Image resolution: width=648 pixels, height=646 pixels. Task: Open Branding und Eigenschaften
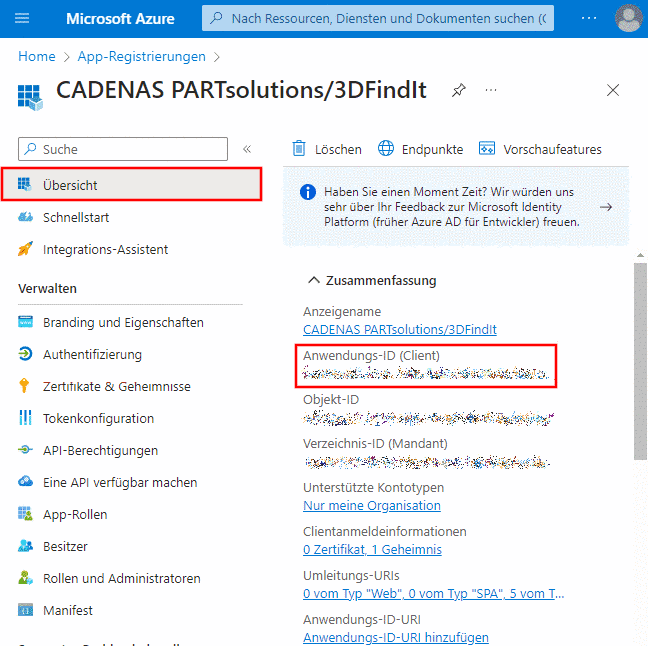click(123, 322)
